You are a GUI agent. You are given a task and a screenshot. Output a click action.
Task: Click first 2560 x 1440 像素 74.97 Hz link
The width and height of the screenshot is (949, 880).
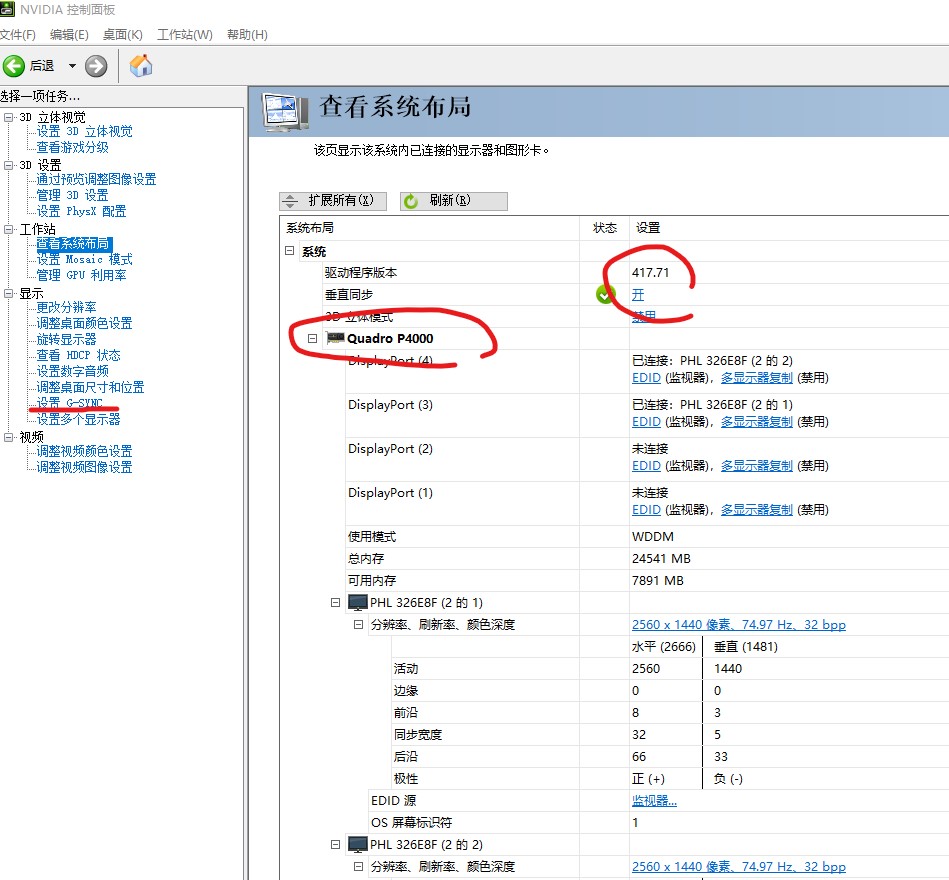point(739,625)
